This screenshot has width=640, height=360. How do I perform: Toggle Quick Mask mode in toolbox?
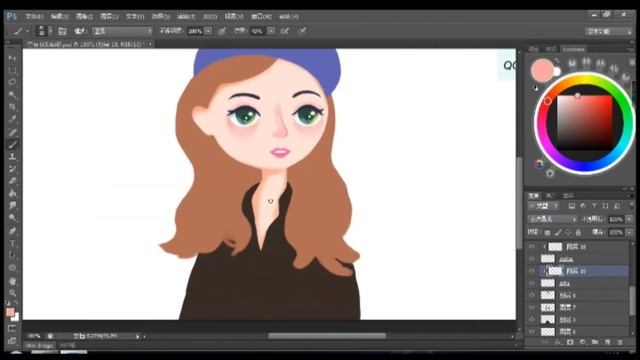point(12,329)
